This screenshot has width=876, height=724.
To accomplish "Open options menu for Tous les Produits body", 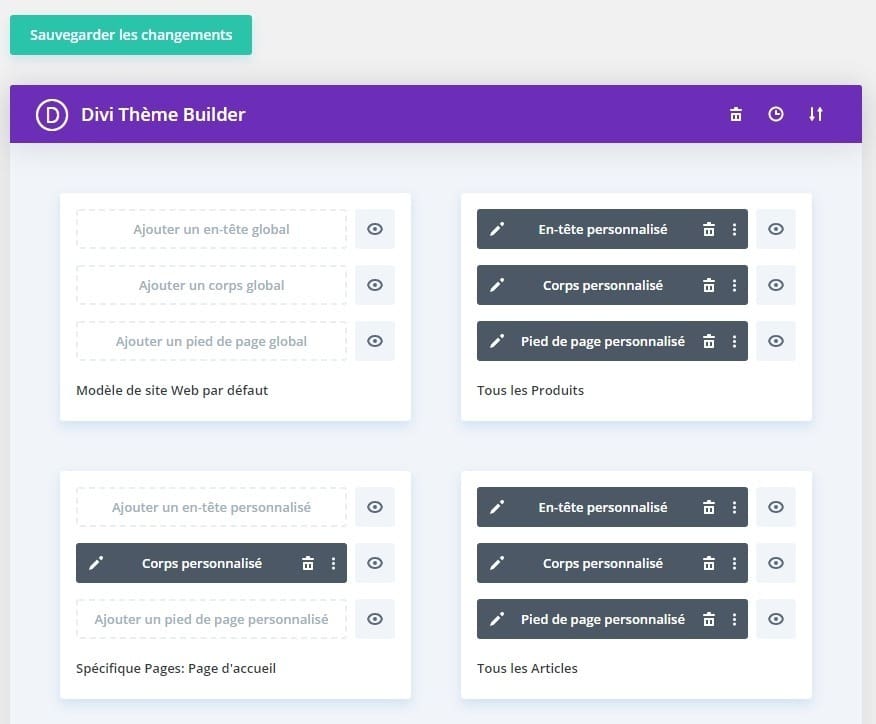I will click(x=734, y=285).
